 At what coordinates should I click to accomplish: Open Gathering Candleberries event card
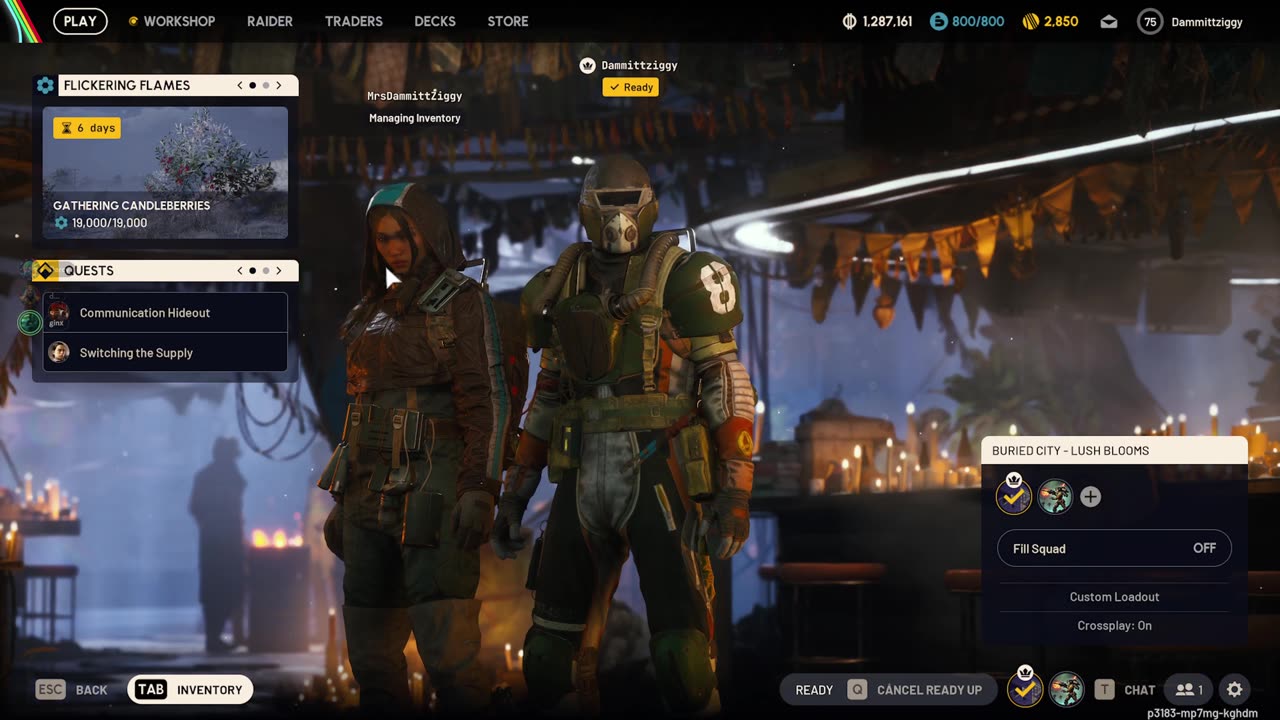165,173
